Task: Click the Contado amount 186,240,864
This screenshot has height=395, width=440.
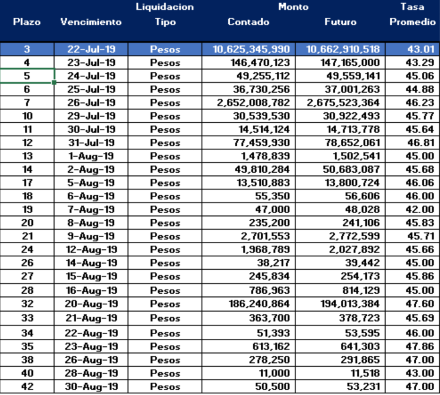Action: (x=248, y=304)
